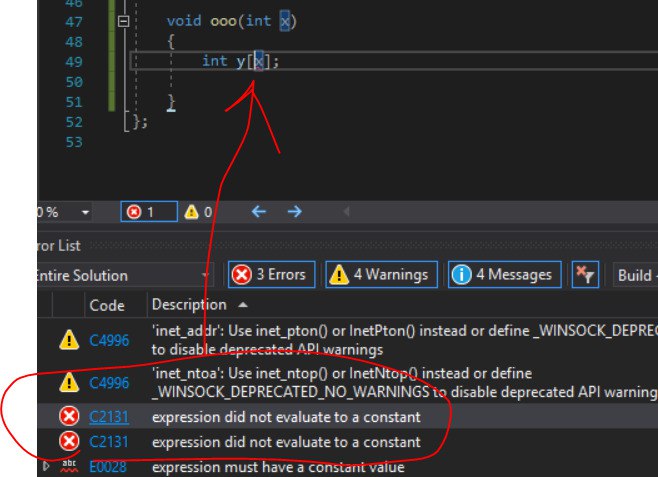Image resolution: width=658 pixels, height=477 pixels.
Task: Toggle the 4 Warnings filter
Action: point(381,274)
